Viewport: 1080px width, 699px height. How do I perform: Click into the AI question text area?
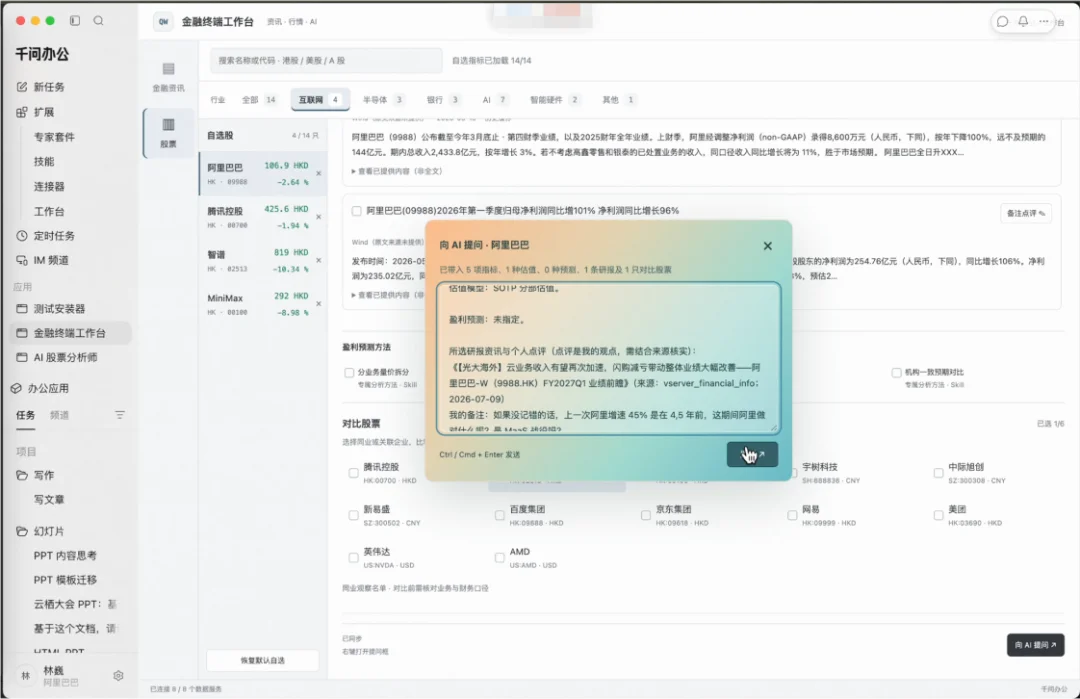608,358
